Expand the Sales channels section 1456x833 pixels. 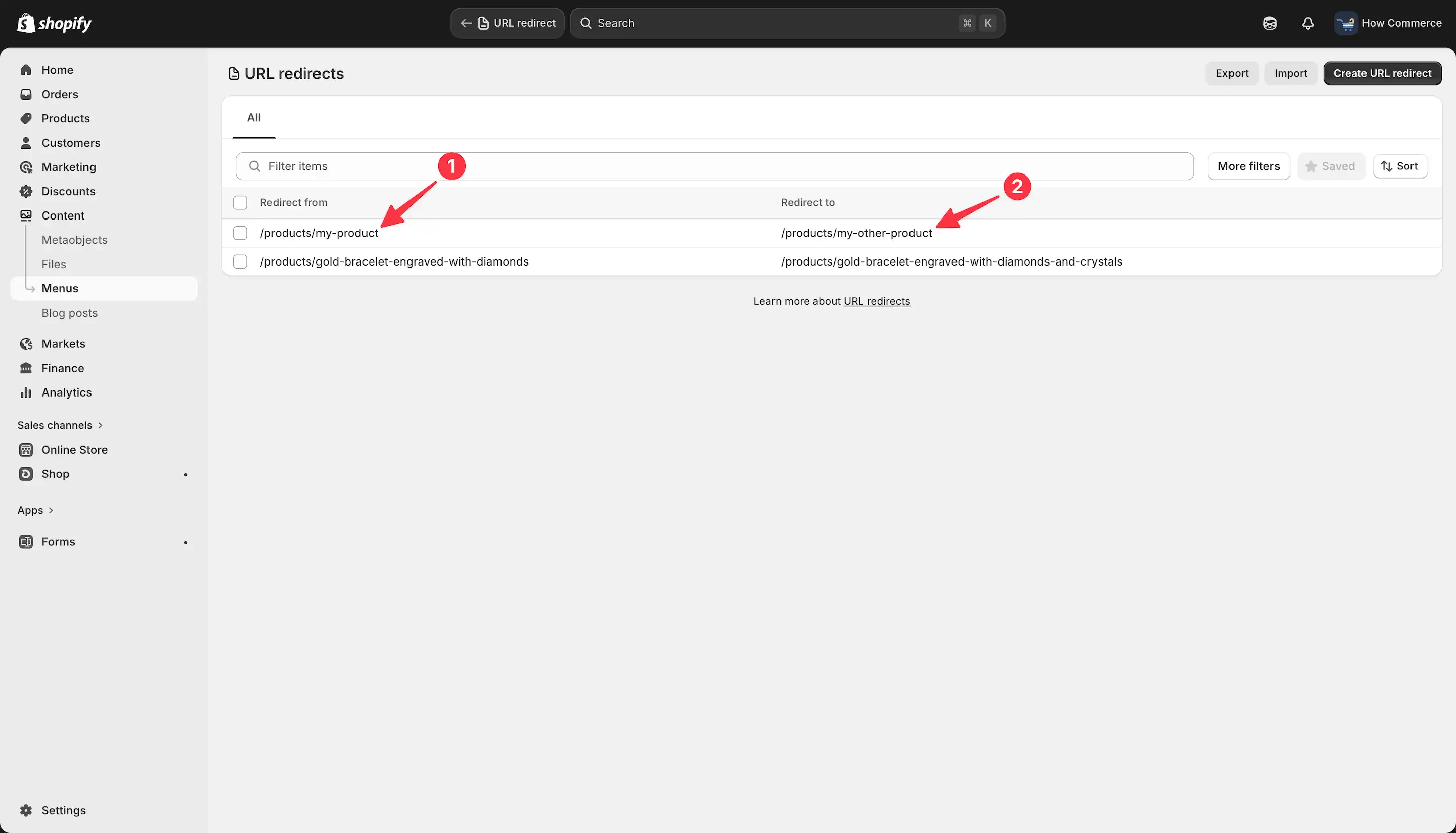[60, 425]
